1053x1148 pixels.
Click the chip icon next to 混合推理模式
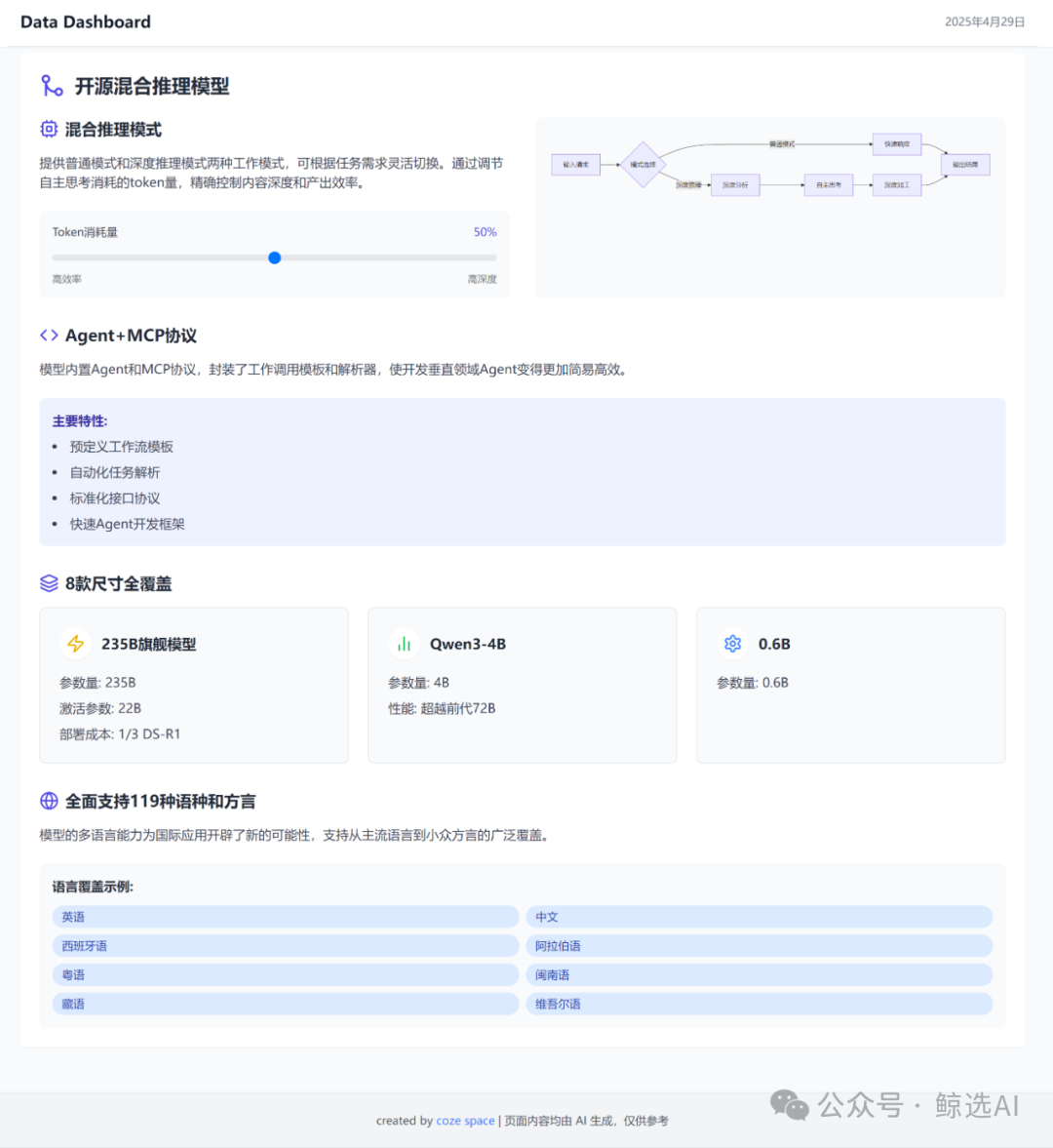(x=49, y=130)
